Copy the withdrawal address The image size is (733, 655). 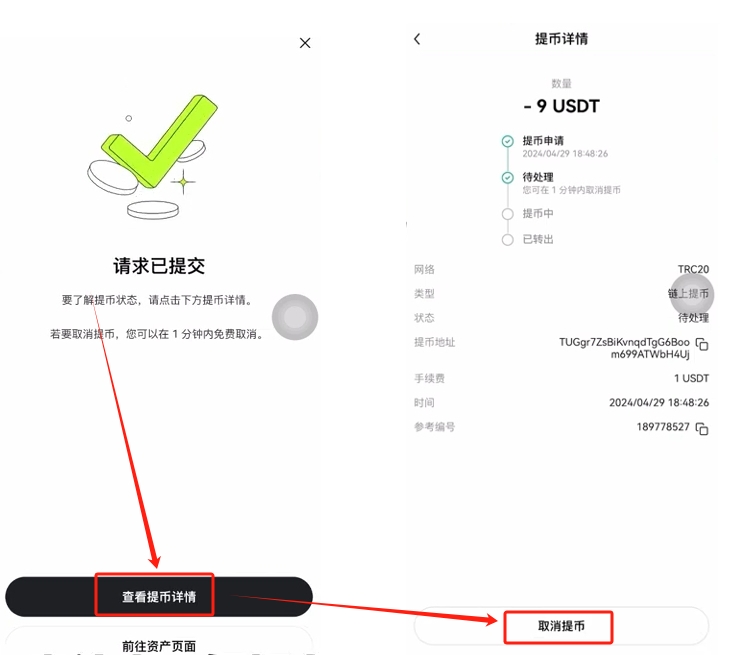click(702, 345)
